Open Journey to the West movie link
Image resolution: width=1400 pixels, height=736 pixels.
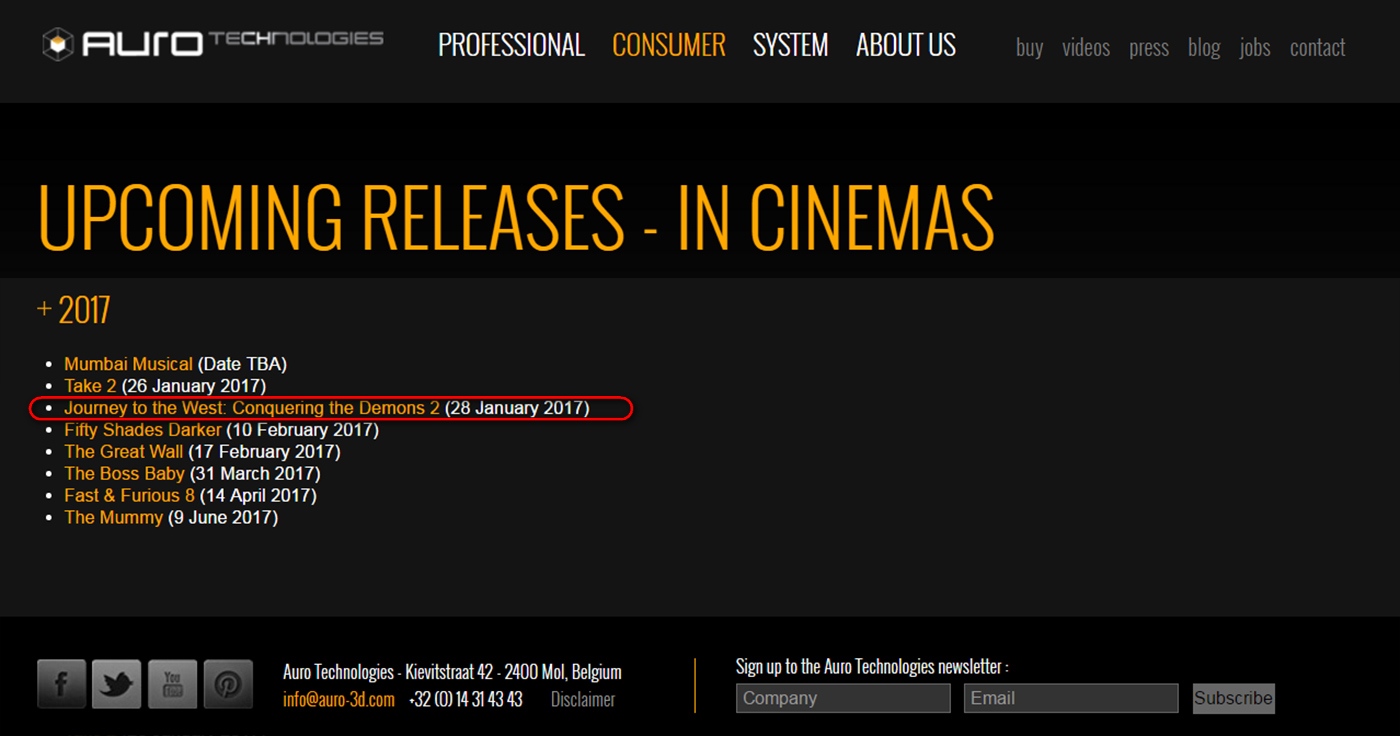pos(252,408)
